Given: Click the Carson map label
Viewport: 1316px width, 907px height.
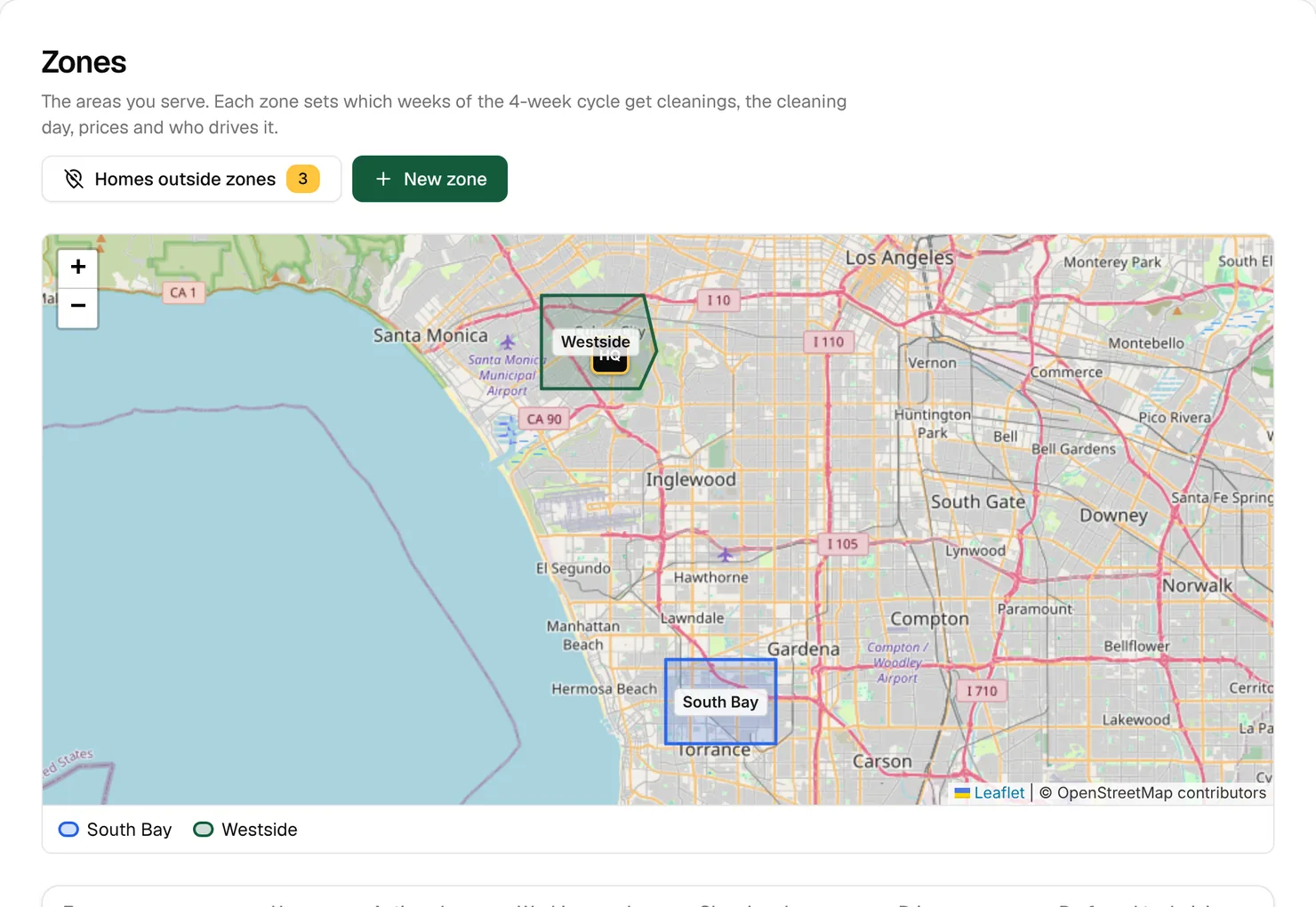Looking at the screenshot, I should point(882,761).
